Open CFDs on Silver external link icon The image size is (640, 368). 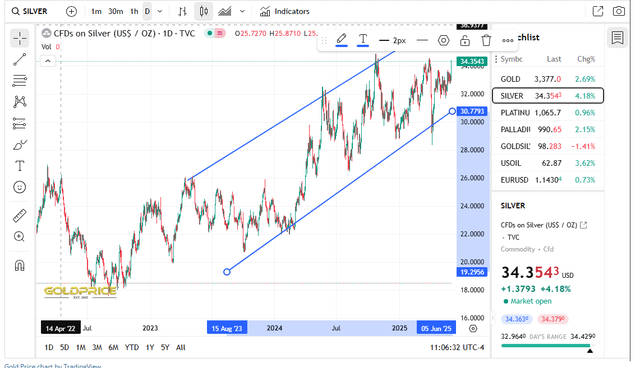(583, 225)
